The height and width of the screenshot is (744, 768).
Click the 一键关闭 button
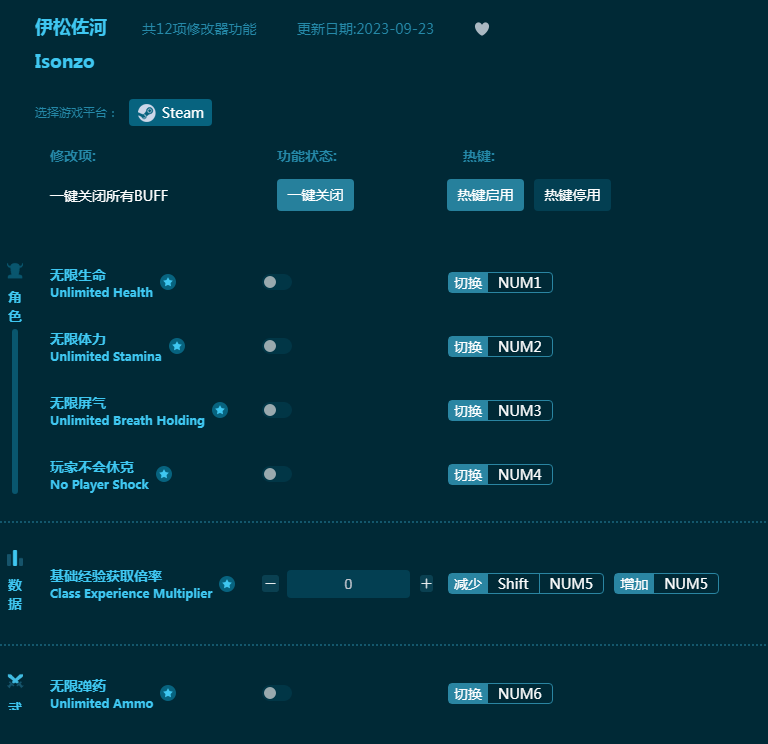click(x=315, y=195)
